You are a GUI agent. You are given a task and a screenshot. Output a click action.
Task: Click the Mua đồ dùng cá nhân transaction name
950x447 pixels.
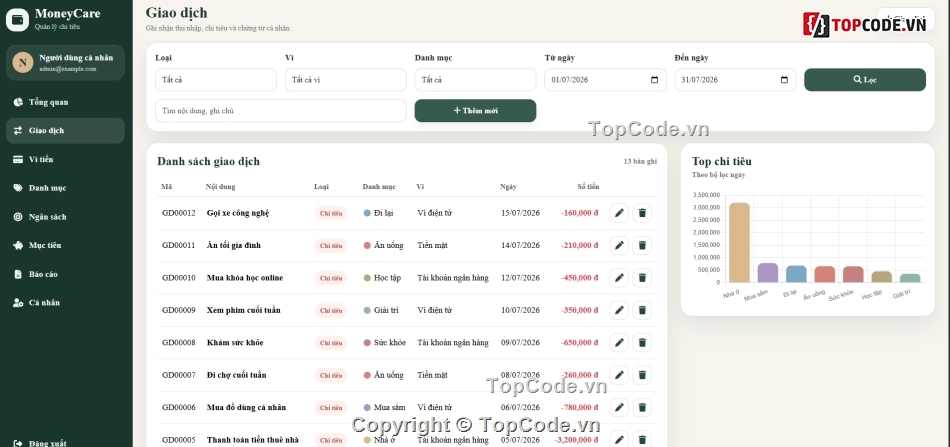[246, 408]
